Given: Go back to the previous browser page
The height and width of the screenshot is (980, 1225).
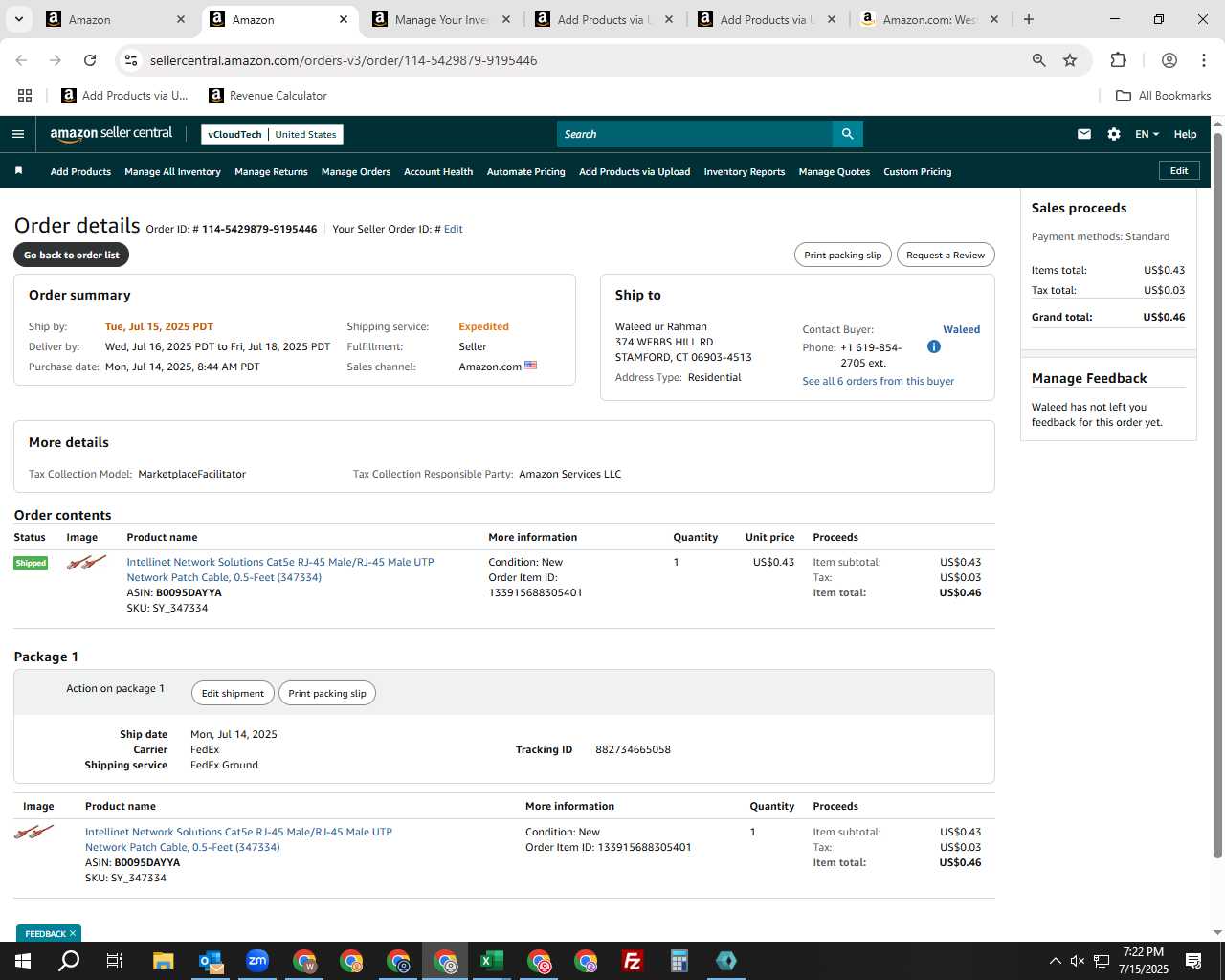Looking at the screenshot, I should [x=21, y=60].
